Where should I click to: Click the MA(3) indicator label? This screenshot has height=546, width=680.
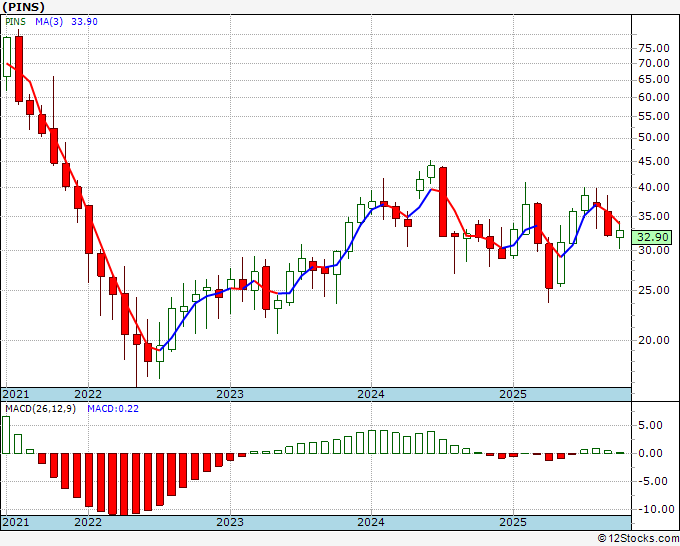(49, 22)
